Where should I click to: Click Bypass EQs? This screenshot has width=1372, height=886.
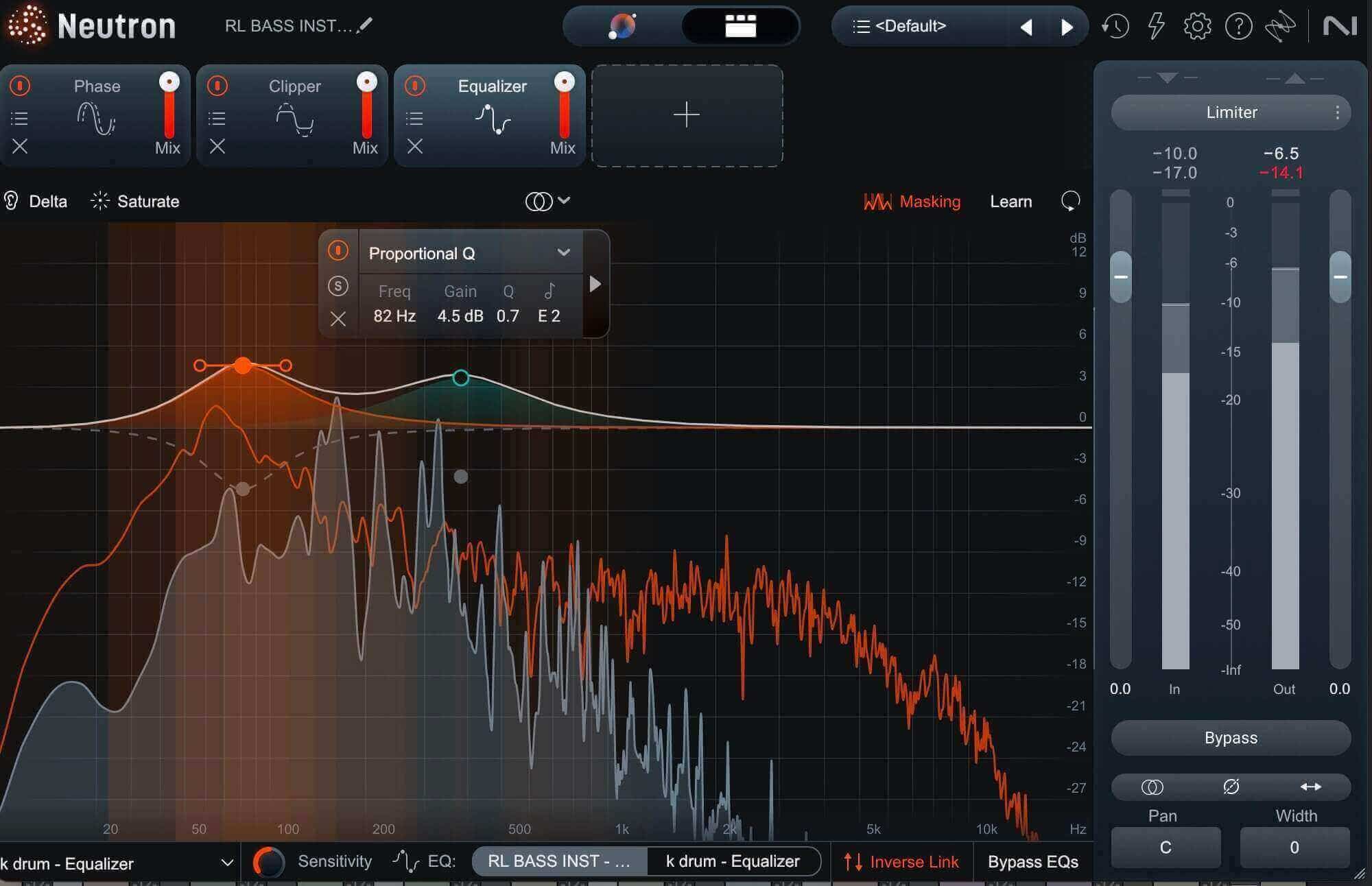[x=1032, y=862]
